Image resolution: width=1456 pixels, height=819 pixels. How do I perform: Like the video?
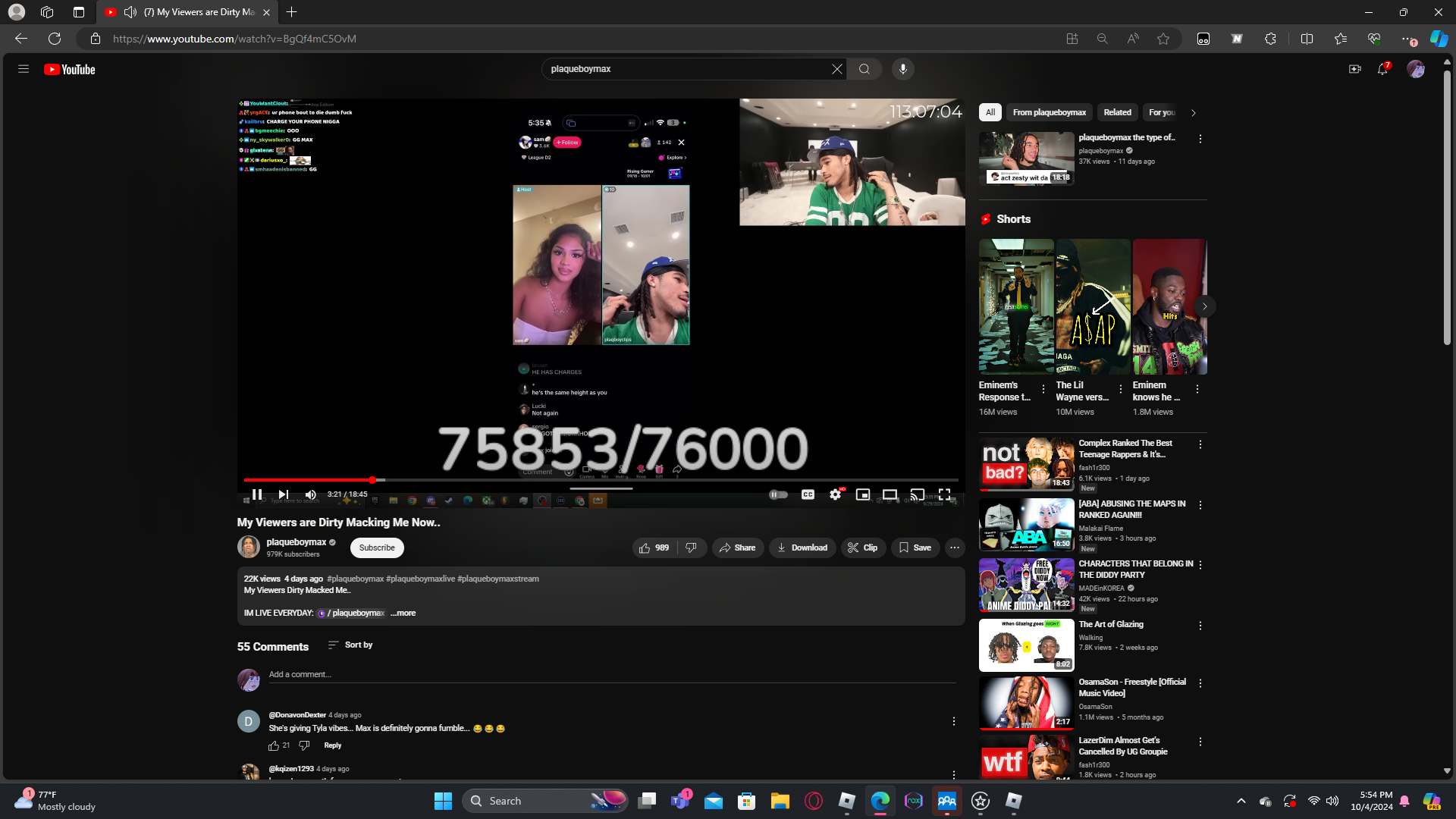tap(654, 548)
